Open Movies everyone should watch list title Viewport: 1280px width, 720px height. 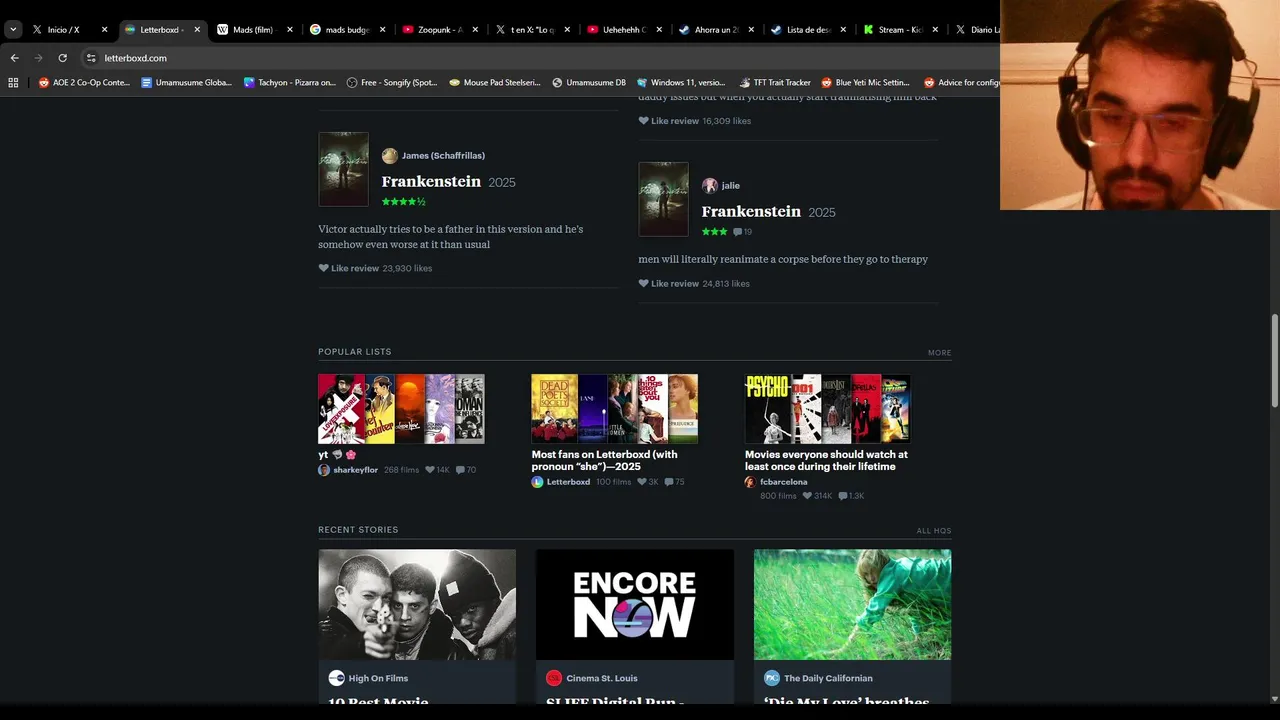click(826, 460)
